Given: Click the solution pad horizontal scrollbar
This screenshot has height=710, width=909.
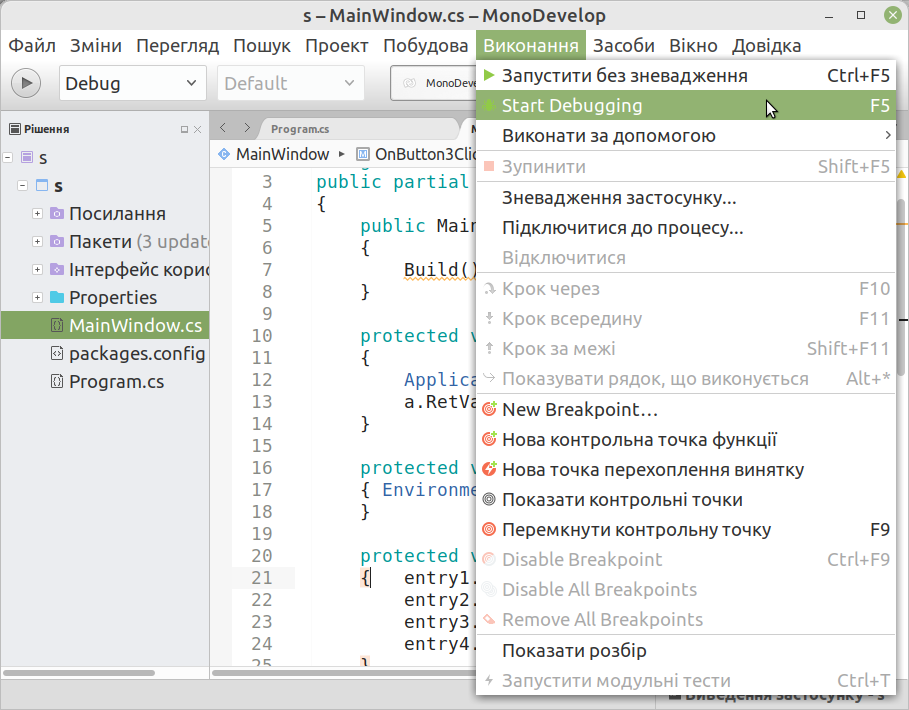Looking at the screenshot, I should (79, 673).
